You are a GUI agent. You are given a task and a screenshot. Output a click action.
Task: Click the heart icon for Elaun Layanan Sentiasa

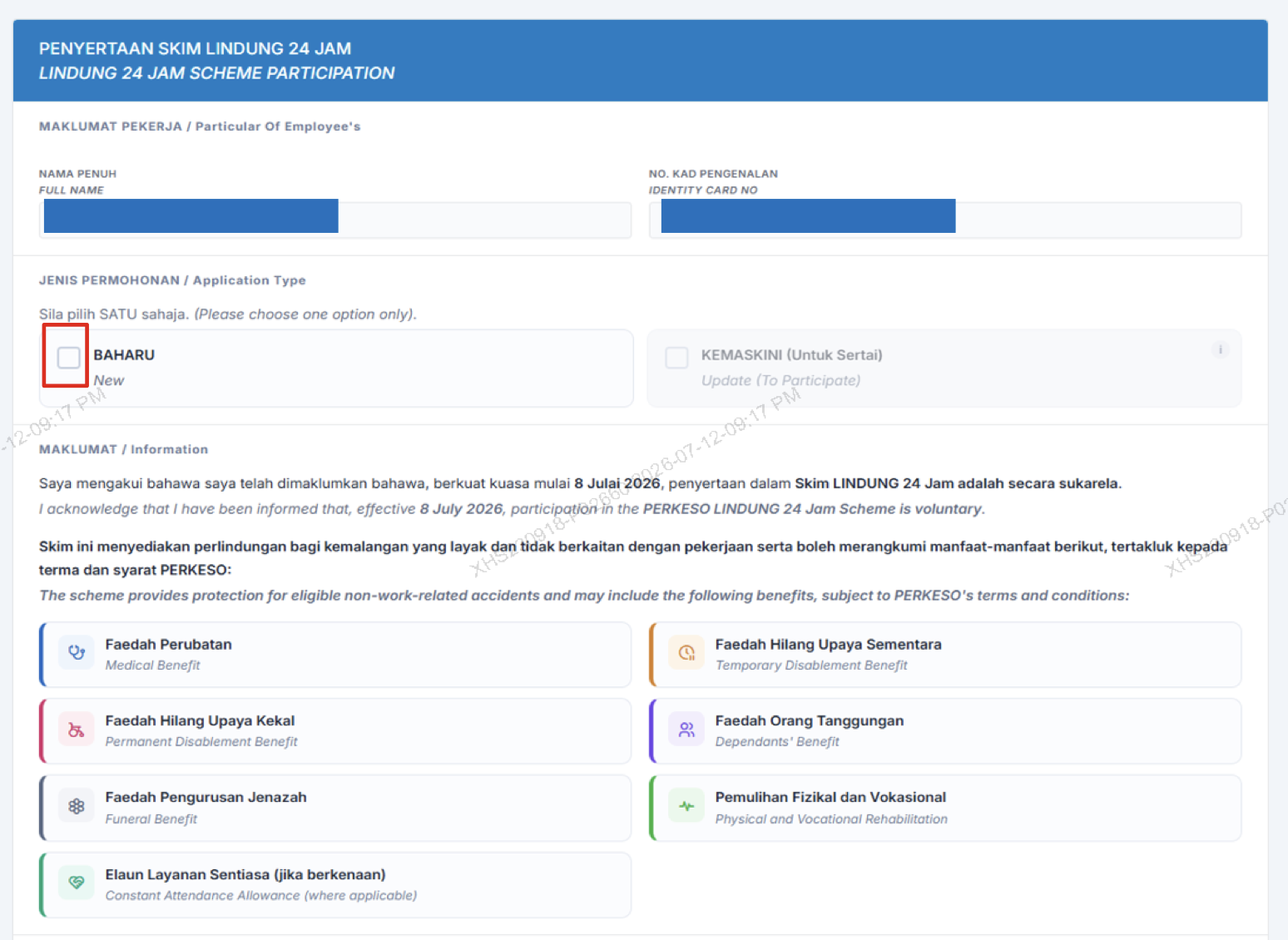tap(77, 883)
